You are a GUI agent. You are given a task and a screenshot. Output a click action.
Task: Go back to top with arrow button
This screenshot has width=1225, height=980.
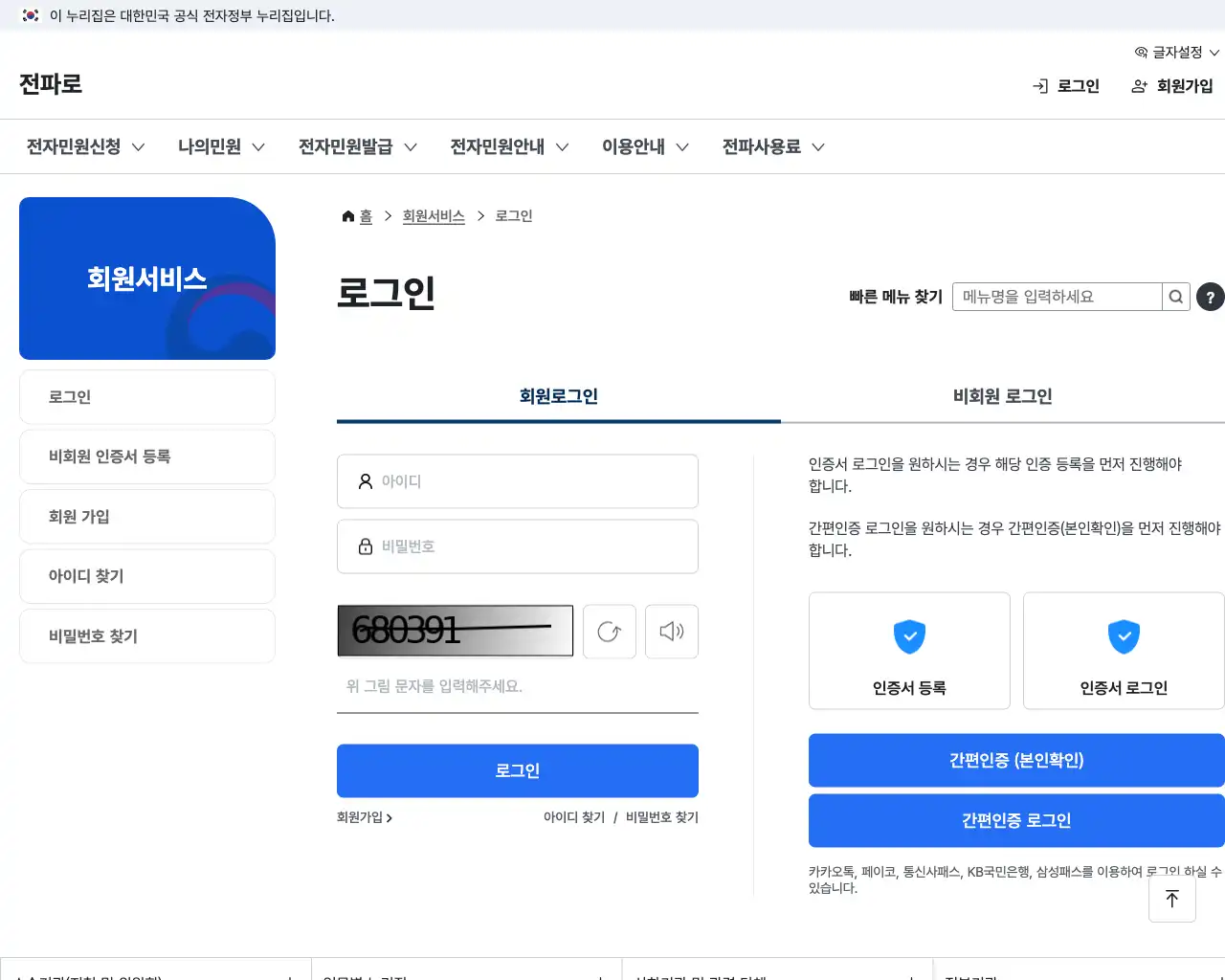pyautogui.click(x=1172, y=899)
